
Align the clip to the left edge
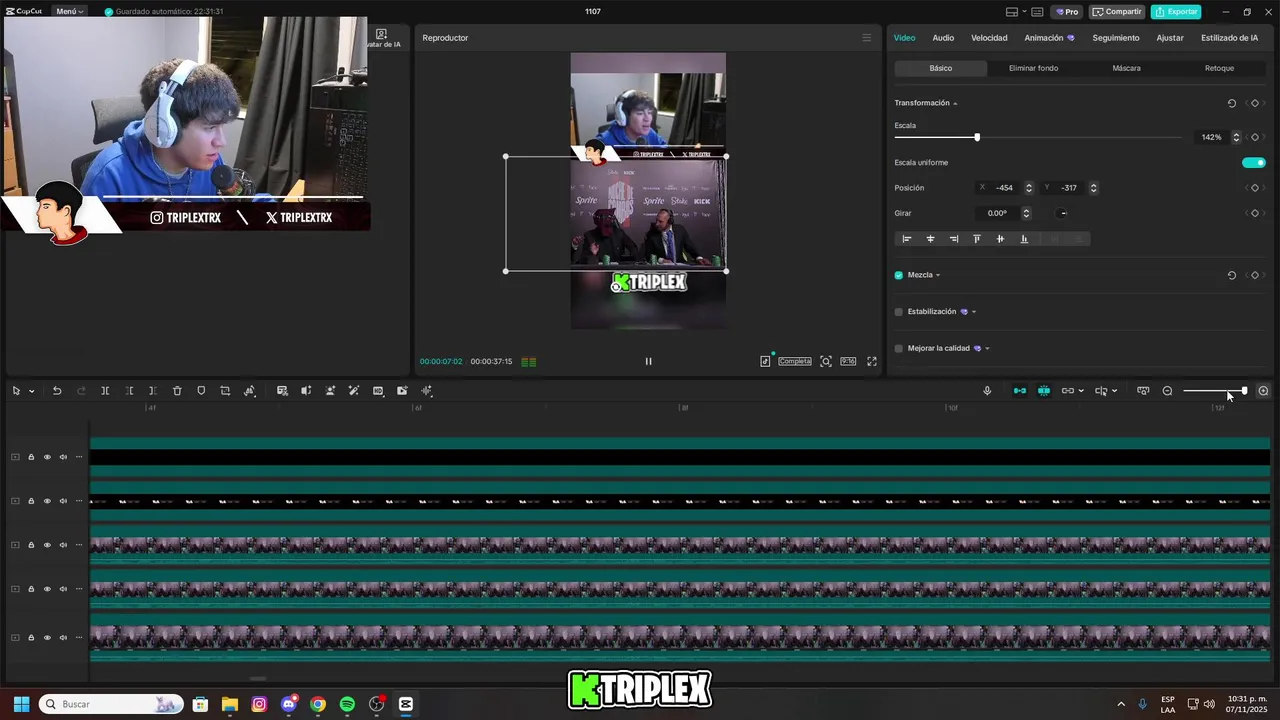(x=907, y=239)
